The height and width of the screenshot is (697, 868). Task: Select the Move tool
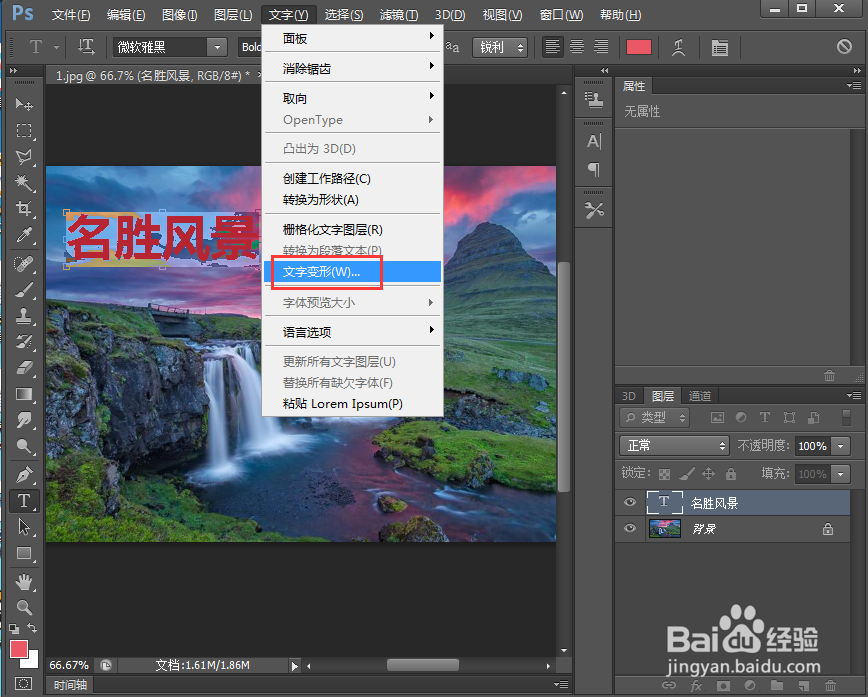click(24, 104)
